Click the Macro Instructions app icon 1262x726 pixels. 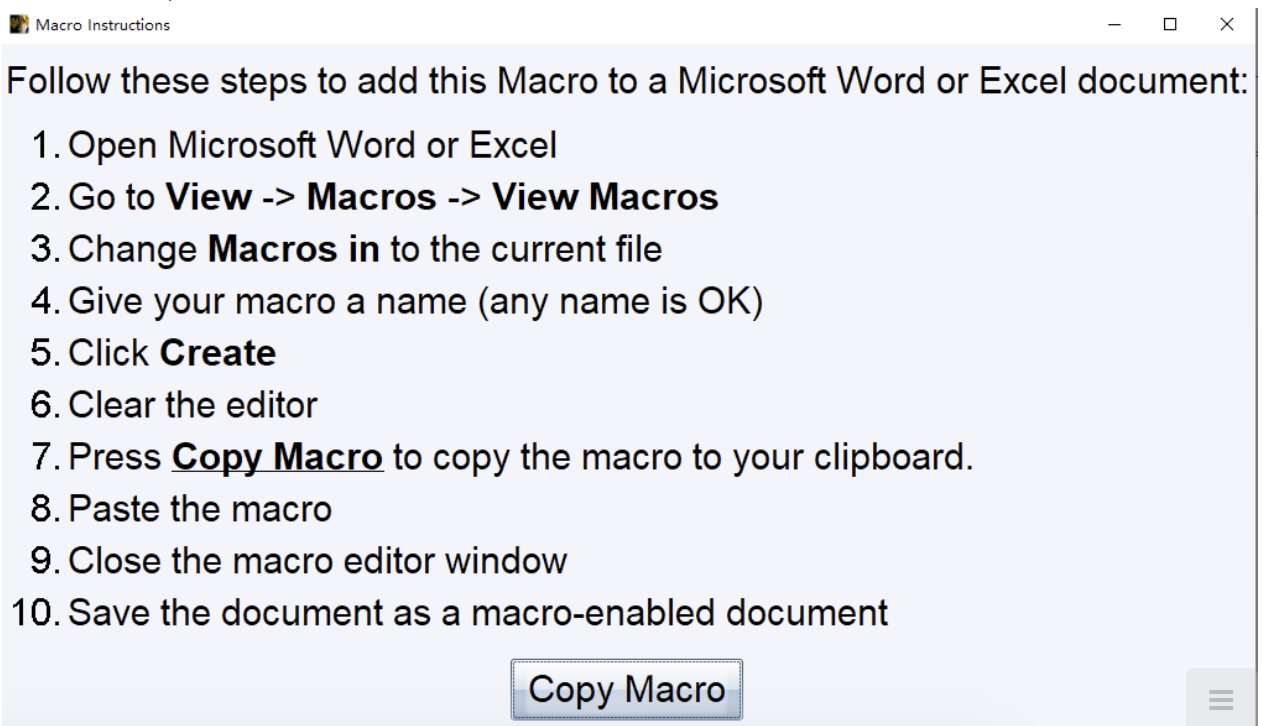18,25
